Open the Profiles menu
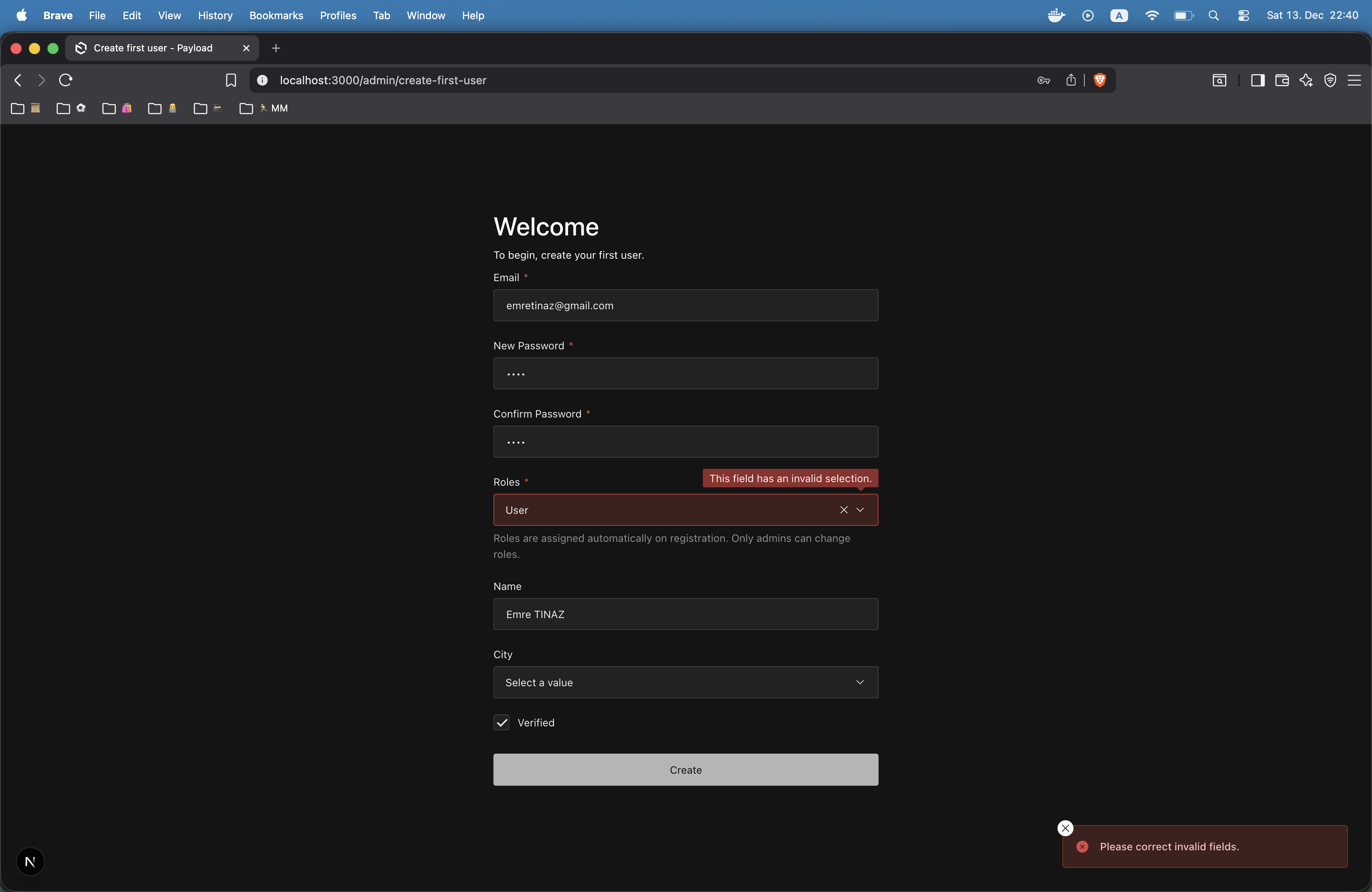 [x=338, y=16]
